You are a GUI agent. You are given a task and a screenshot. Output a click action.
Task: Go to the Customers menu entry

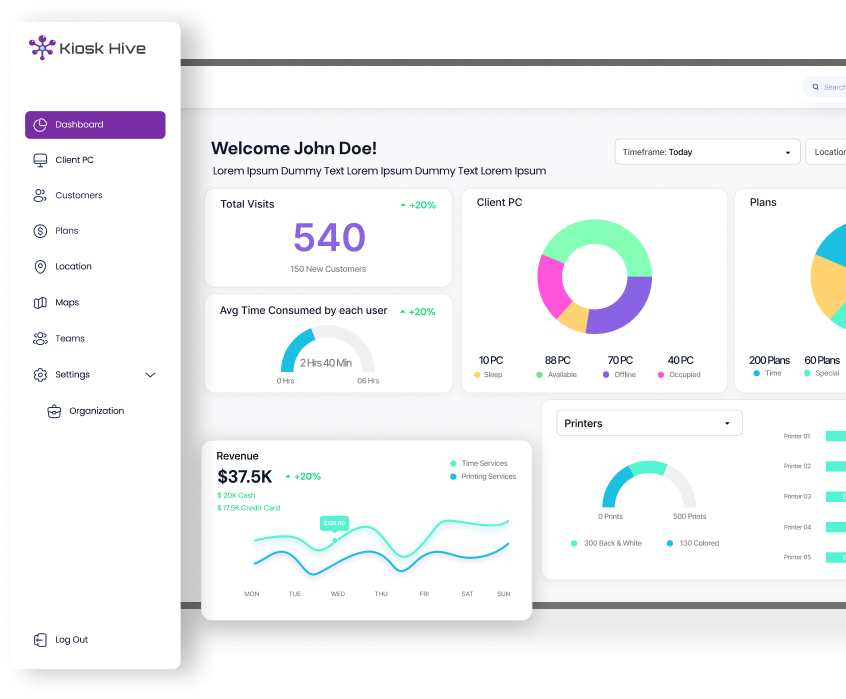(x=79, y=196)
